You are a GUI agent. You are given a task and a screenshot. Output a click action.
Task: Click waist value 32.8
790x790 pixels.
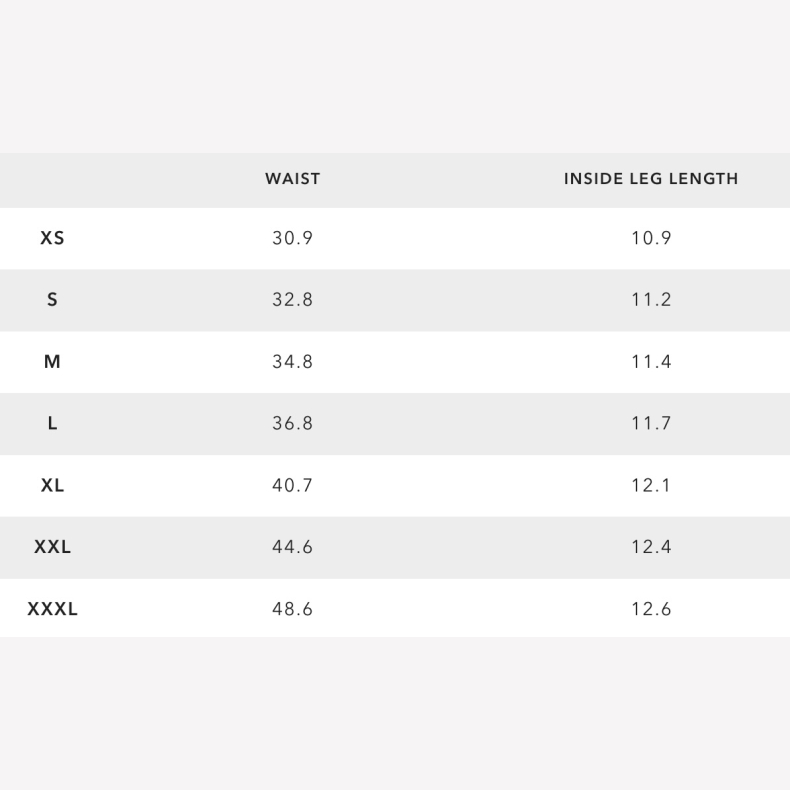pyautogui.click(x=292, y=300)
